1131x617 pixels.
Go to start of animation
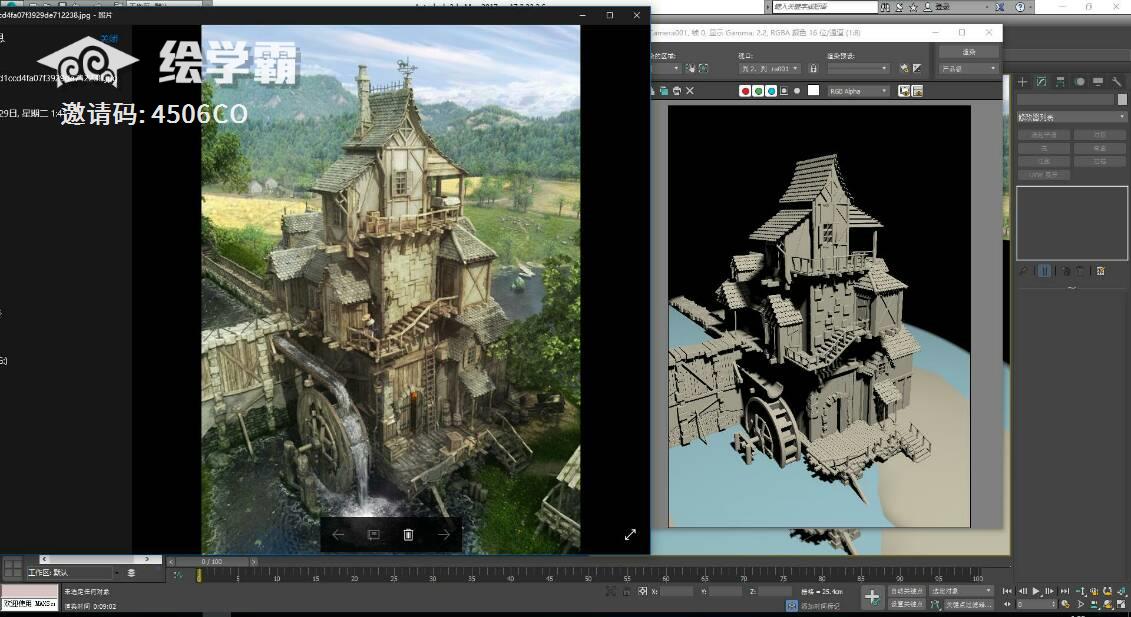(x=1008, y=591)
